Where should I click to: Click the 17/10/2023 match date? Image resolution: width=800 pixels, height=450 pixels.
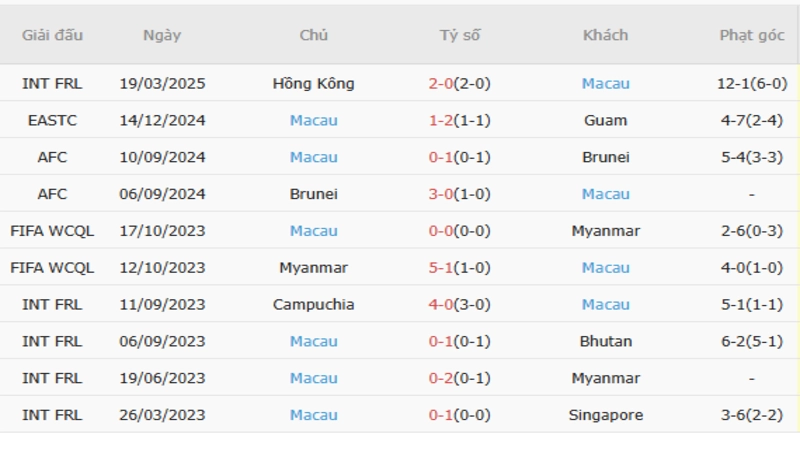click(x=162, y=231)
